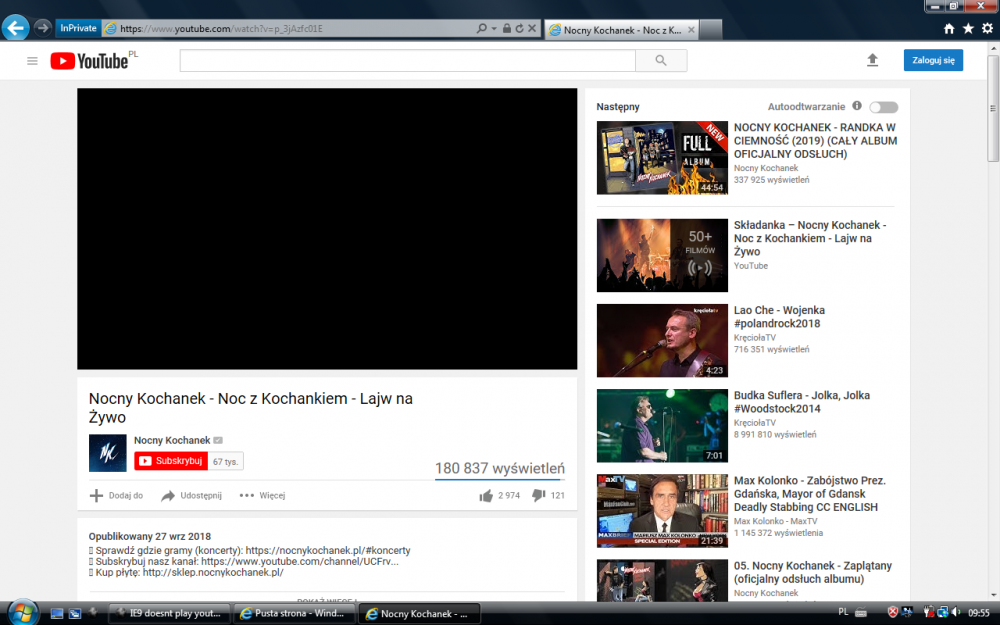Click the Home icon in Internet Explorer

(x=948, y=28)
